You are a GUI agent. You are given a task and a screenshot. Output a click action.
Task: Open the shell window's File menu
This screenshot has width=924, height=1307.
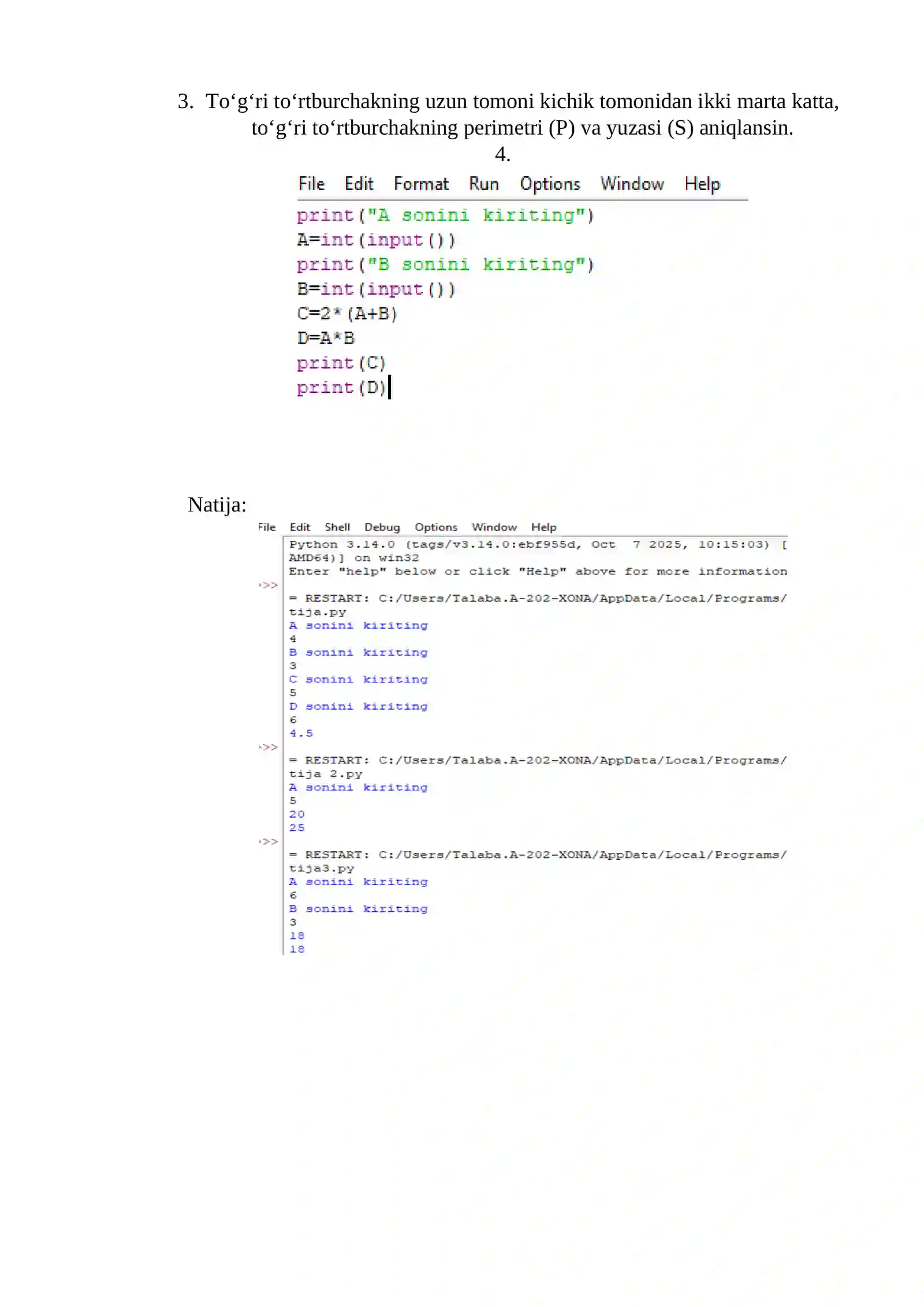[x=266, y=527]
